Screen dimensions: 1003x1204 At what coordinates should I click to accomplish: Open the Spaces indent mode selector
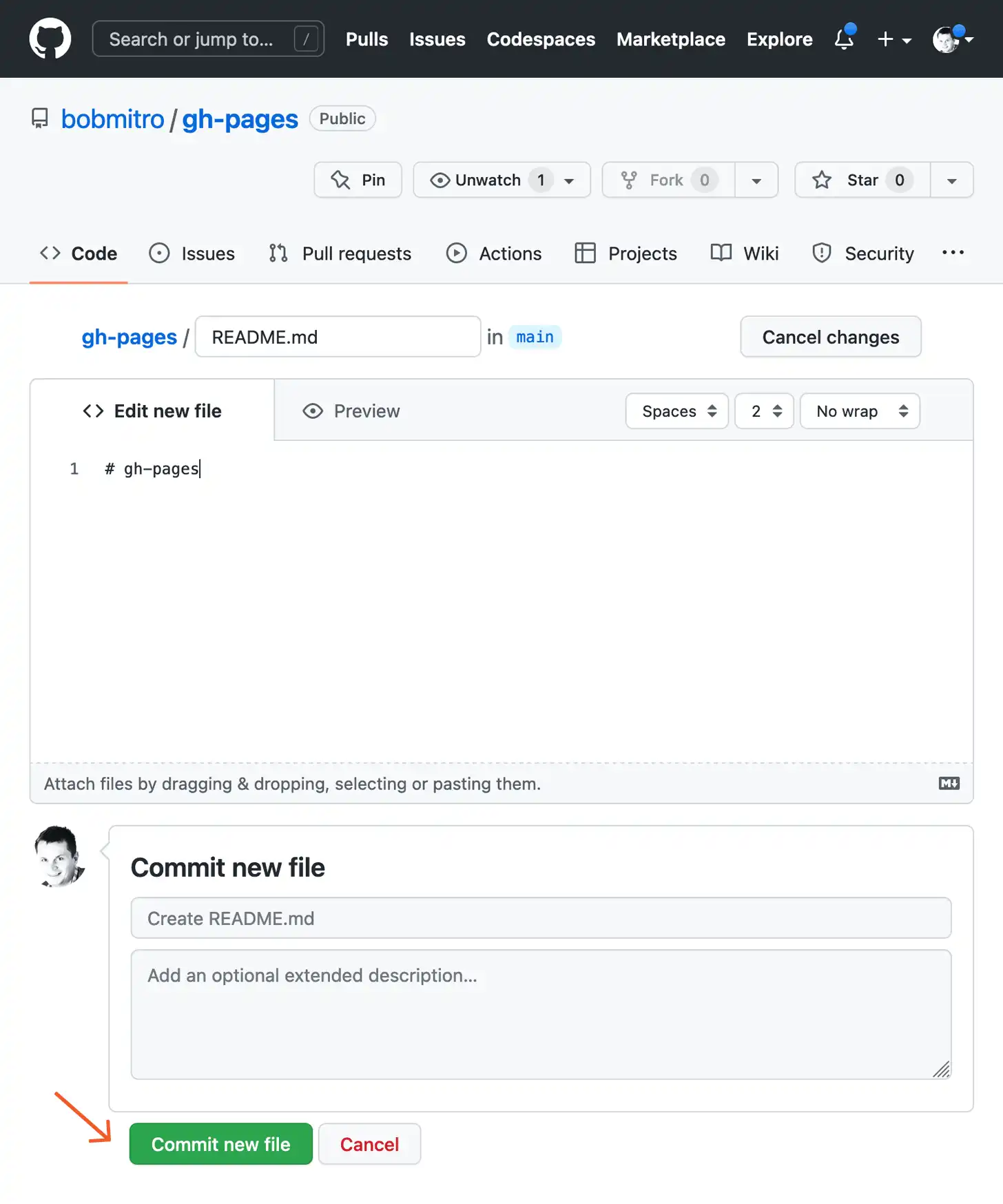pyautogui.click(x=676, y=411)
